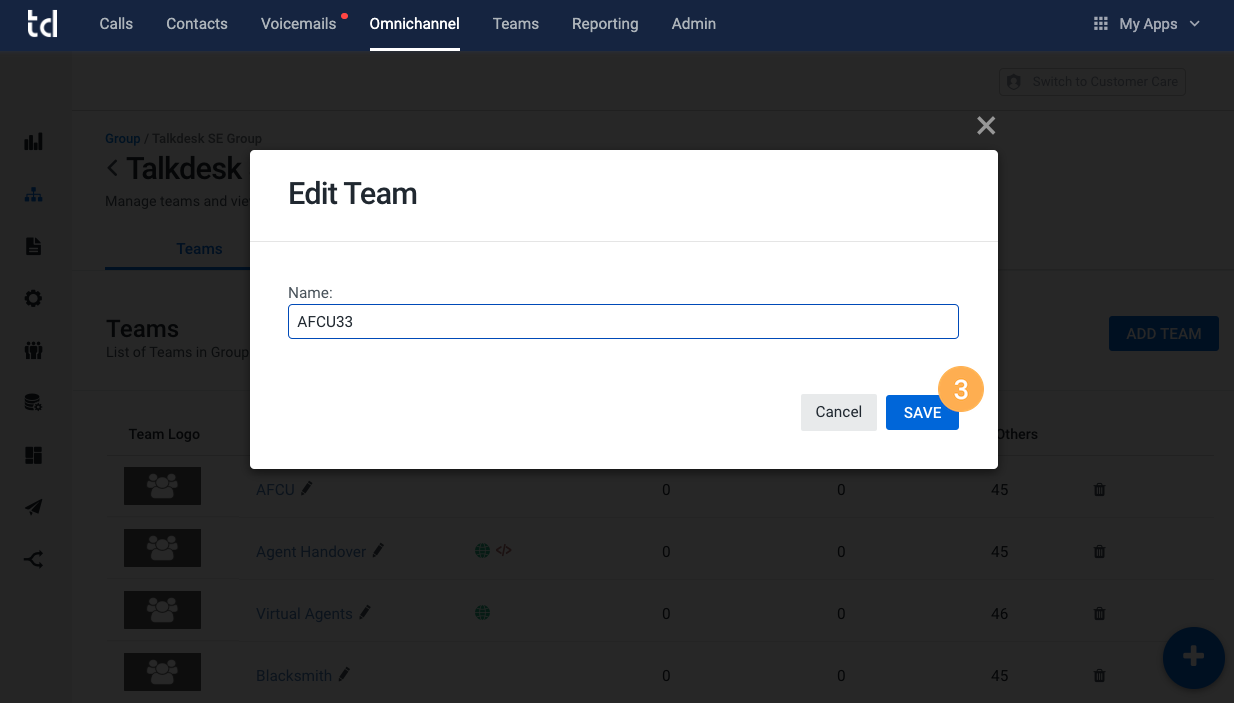Open the settings gear sidebar icon

[x=34, y=298]
